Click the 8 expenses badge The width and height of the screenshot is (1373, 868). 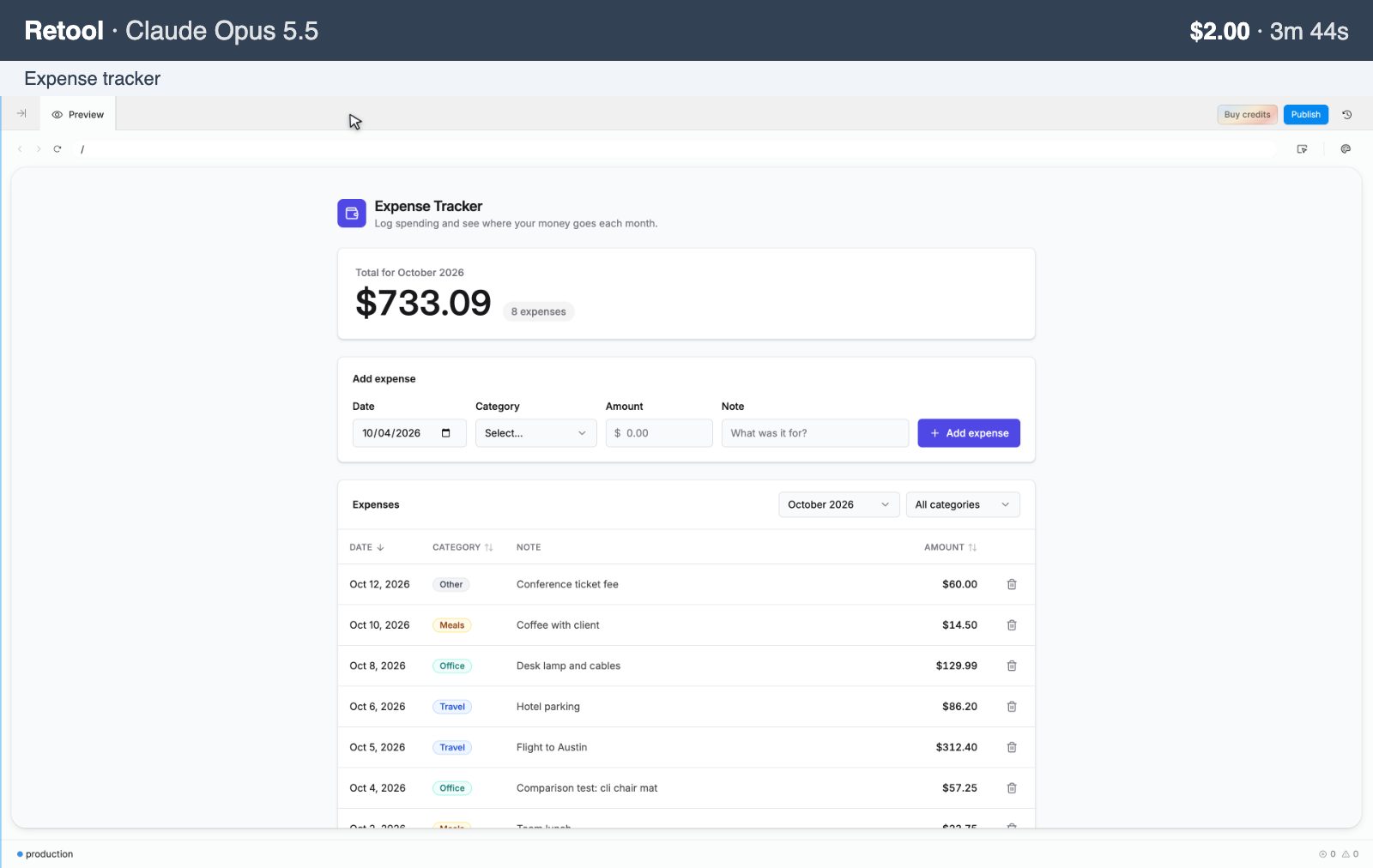[538, 311]
